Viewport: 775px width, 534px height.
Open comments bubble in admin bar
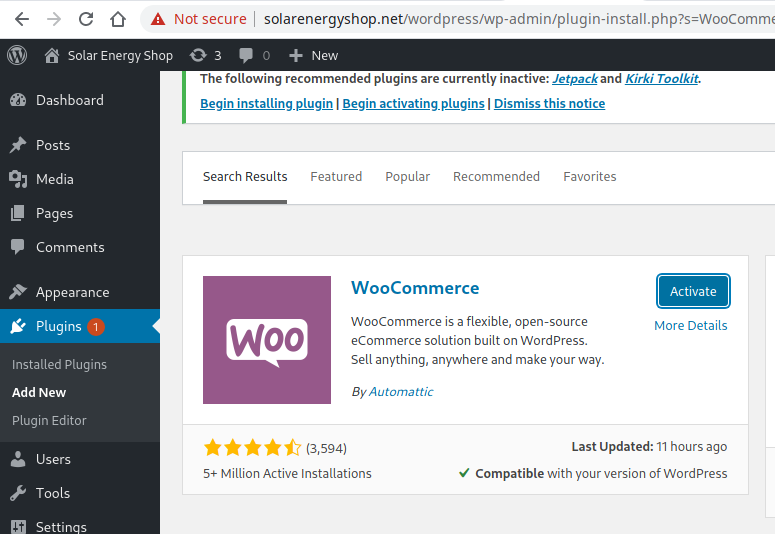coord(254,55)
